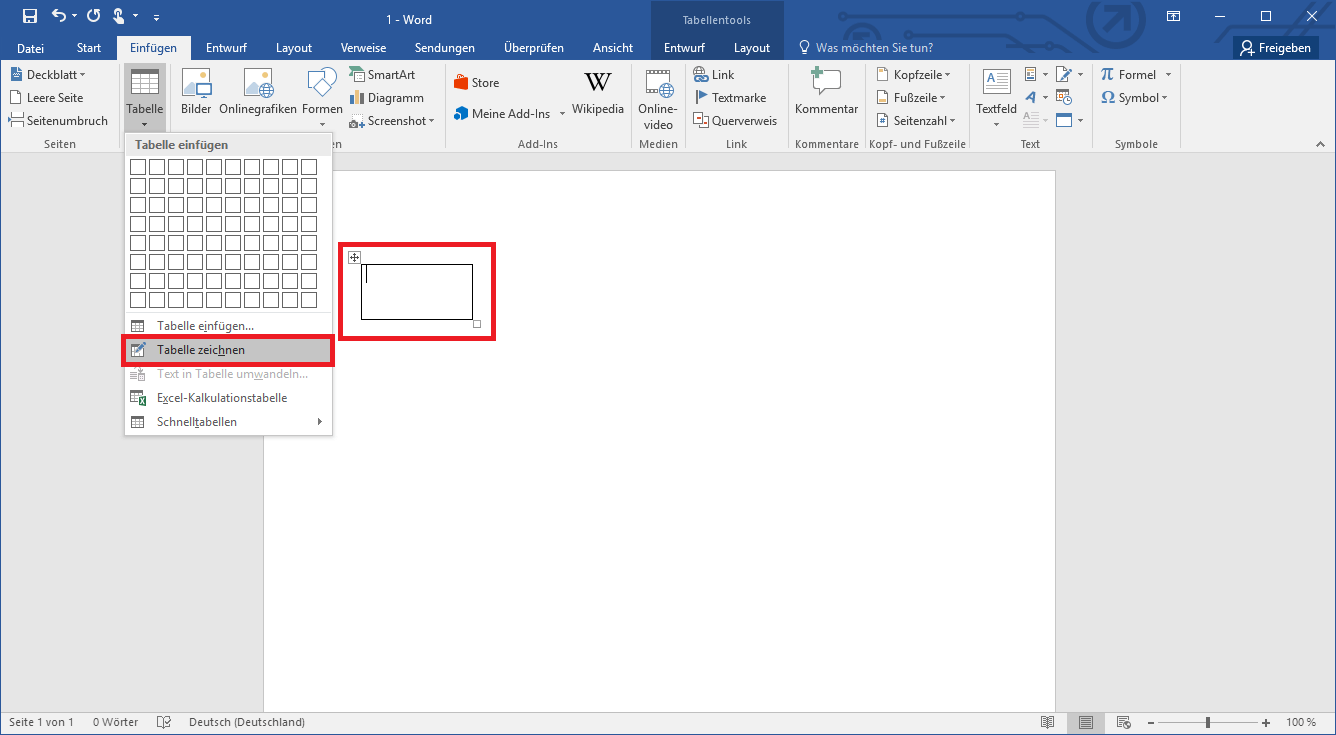This screenshot has height=735, width=1336.
Task: Click the Freigeben share button
Action: tap(1276, 48)
